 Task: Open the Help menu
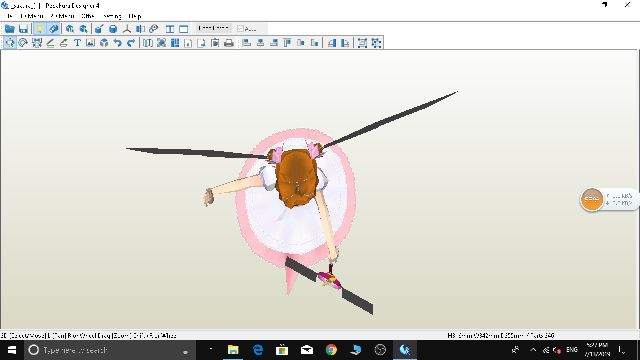135,16
